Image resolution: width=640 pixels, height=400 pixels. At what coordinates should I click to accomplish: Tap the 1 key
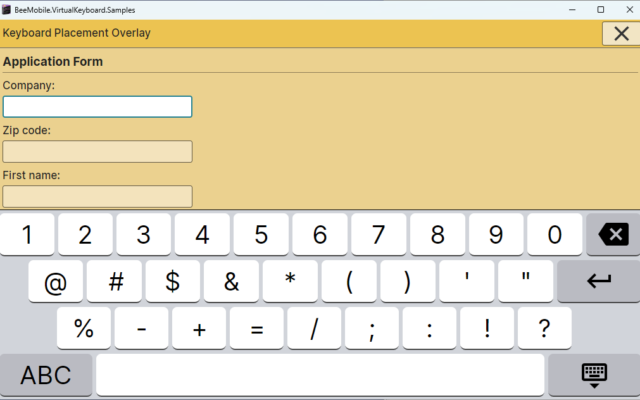[x=27, y=234]
